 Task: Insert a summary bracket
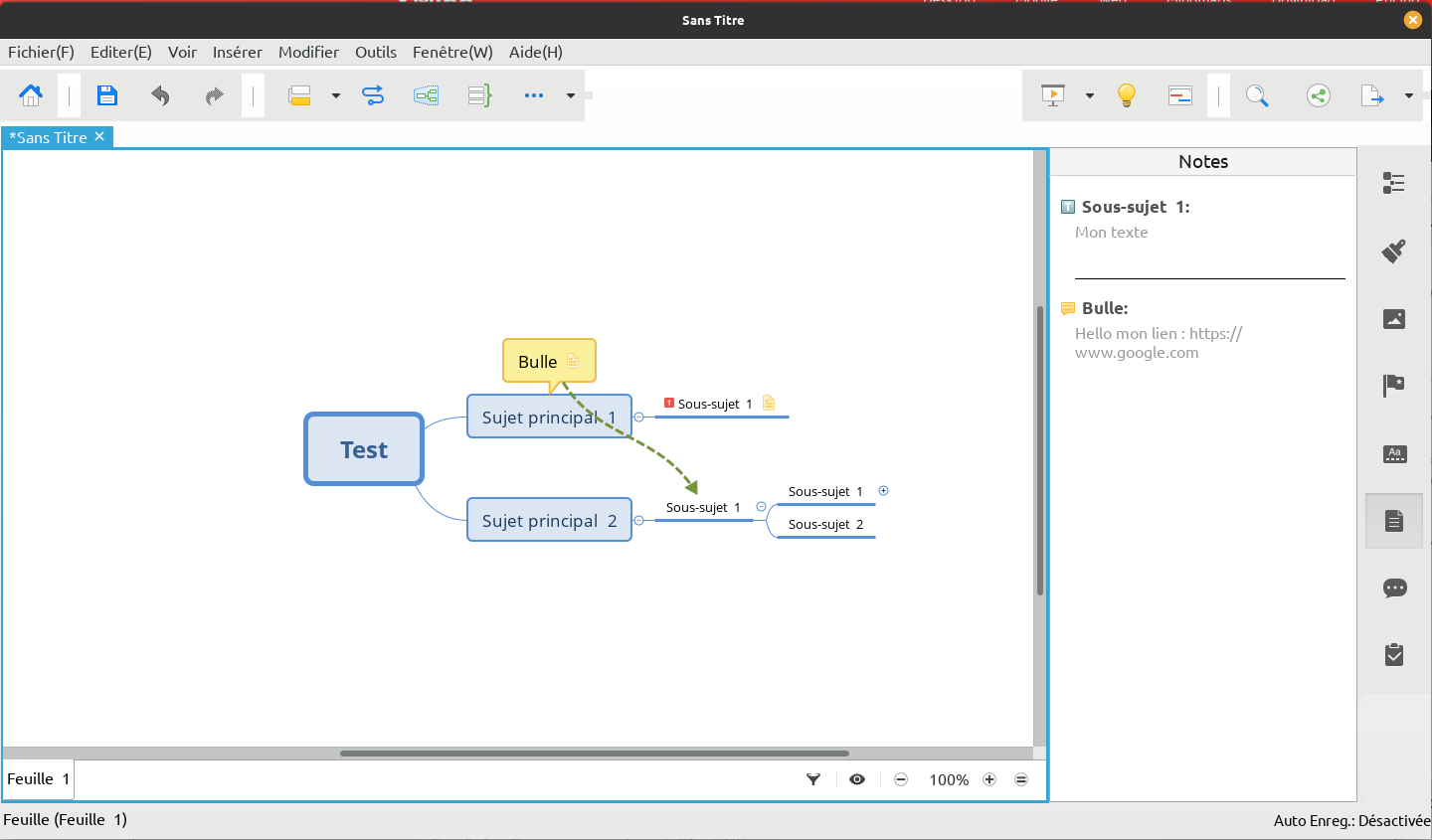(480, 95)
